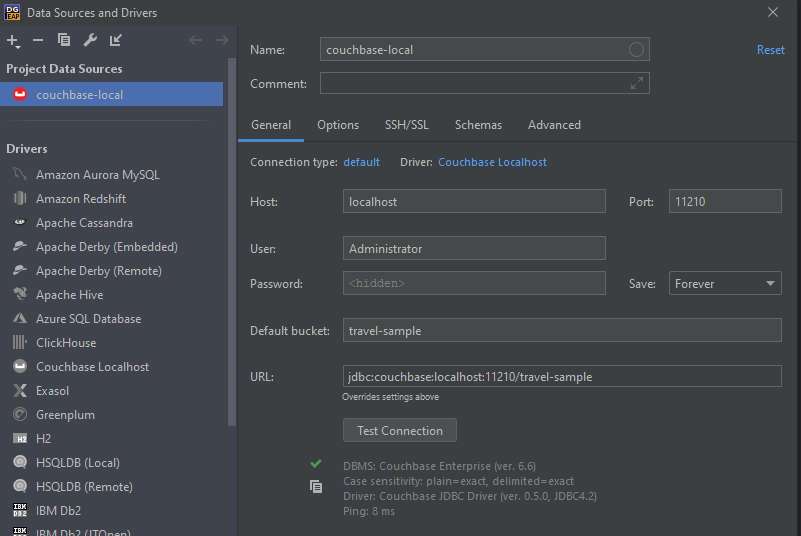The height and width of the screenshot is (536, 801).
Task: Click the User field with Administrator
Action: coord(474,248)
